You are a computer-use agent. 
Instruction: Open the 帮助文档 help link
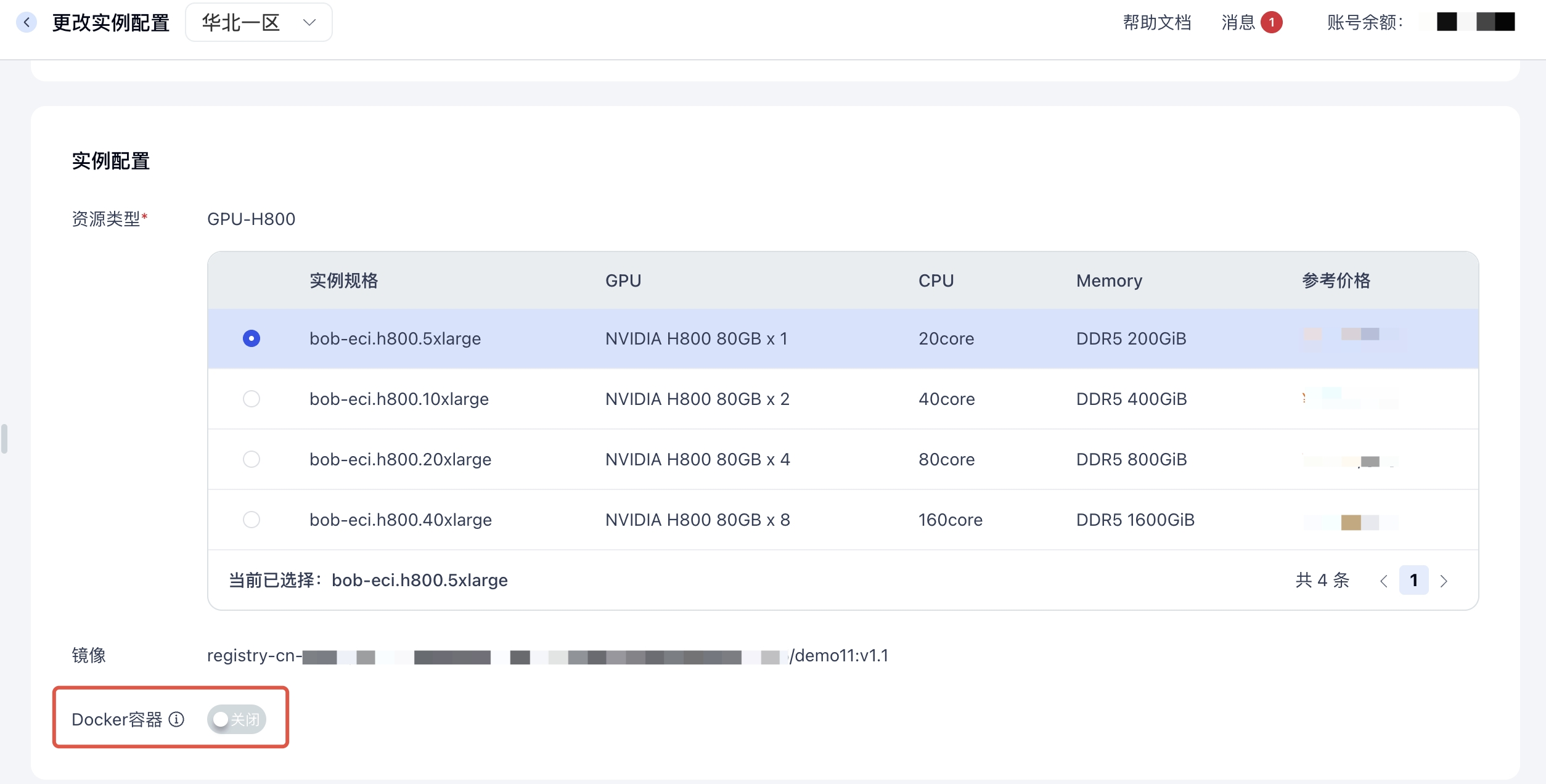1157,22
